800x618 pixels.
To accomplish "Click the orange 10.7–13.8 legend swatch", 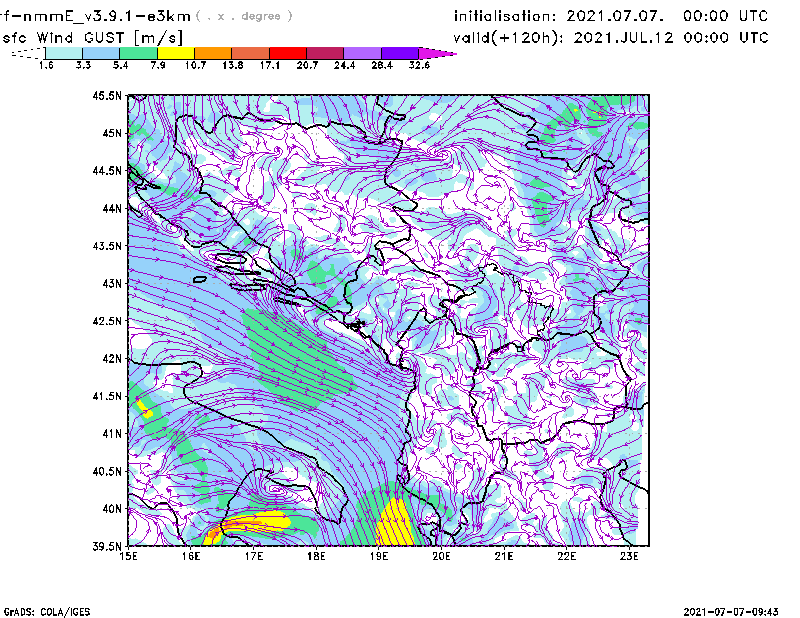I will [x=213, y=53].
